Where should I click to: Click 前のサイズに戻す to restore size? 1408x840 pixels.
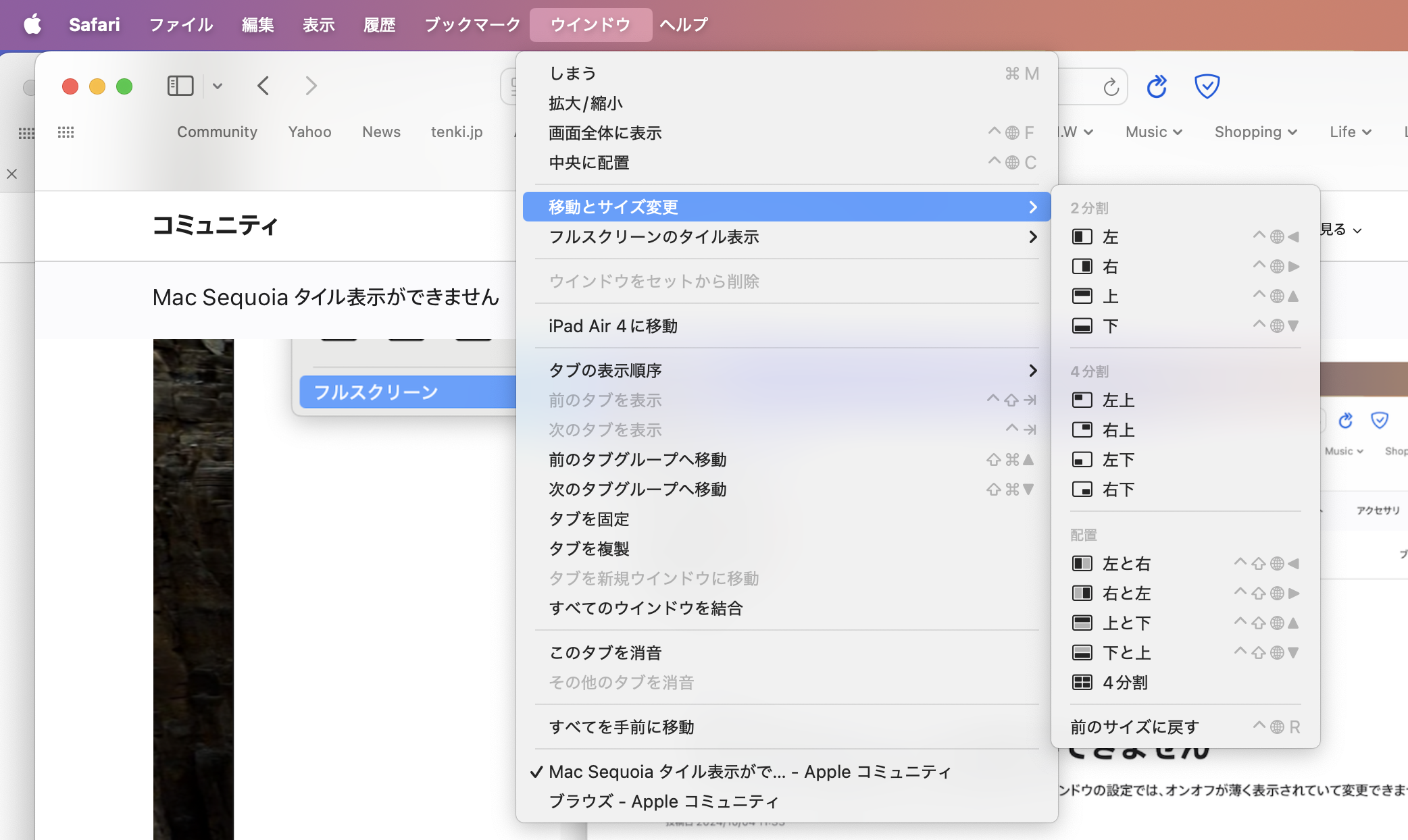(1134, 727)
